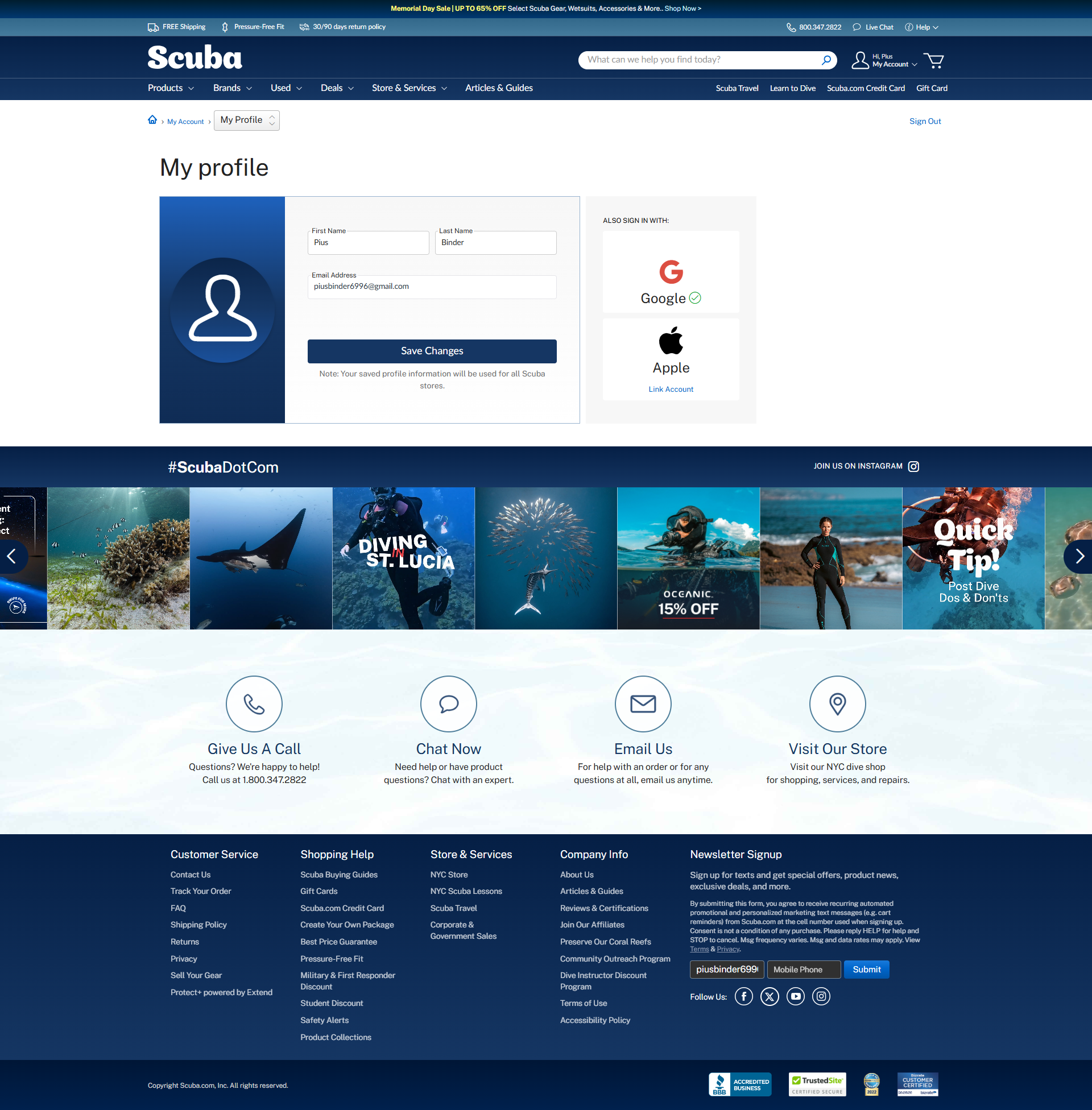Click the home breadcrumb icon
Image resolution: width=1092 pixels, height=1110 pixels.
click(152, 120)
